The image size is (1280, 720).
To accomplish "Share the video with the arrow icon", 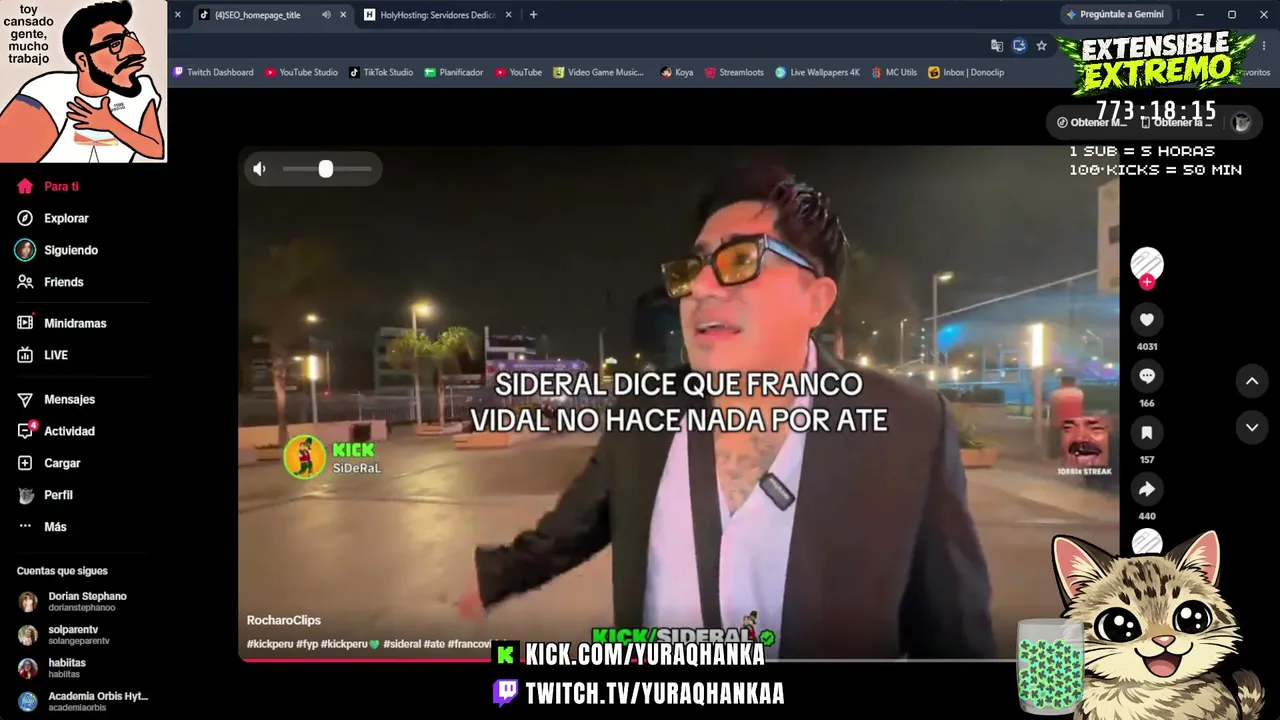I will tap(1147, 489).
